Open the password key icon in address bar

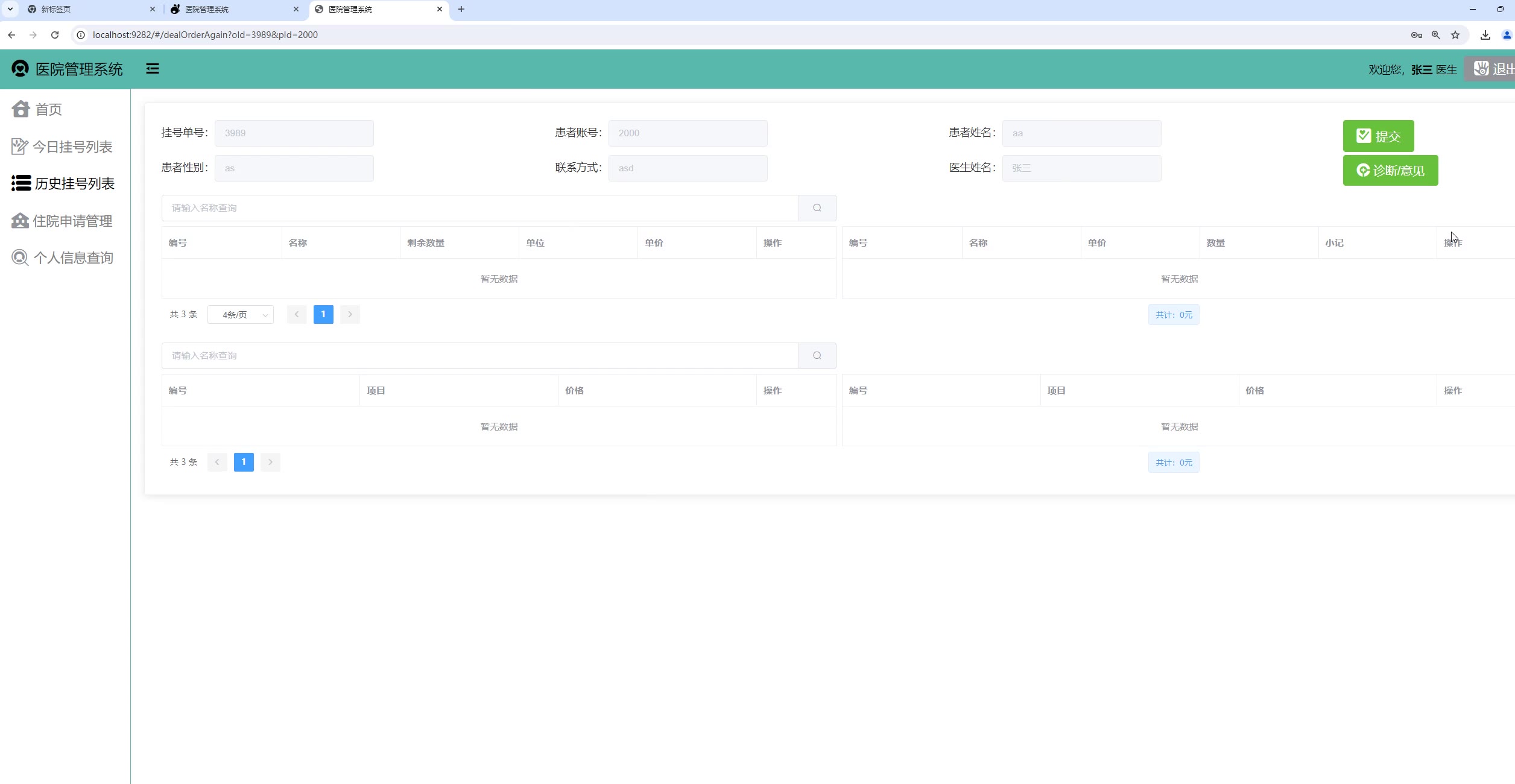tap(1417, 35)
